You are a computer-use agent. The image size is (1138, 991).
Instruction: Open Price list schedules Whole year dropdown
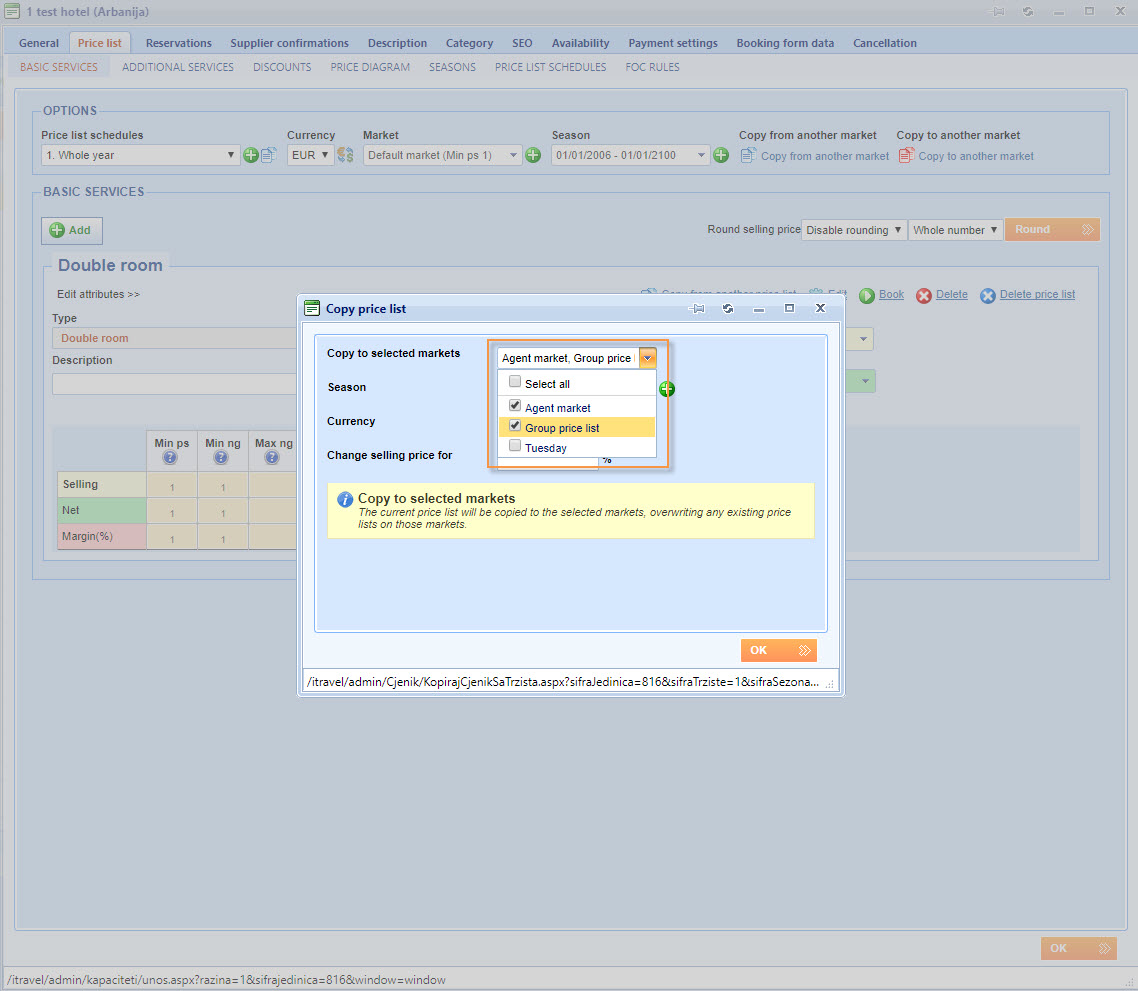click(x=140, y=155)
